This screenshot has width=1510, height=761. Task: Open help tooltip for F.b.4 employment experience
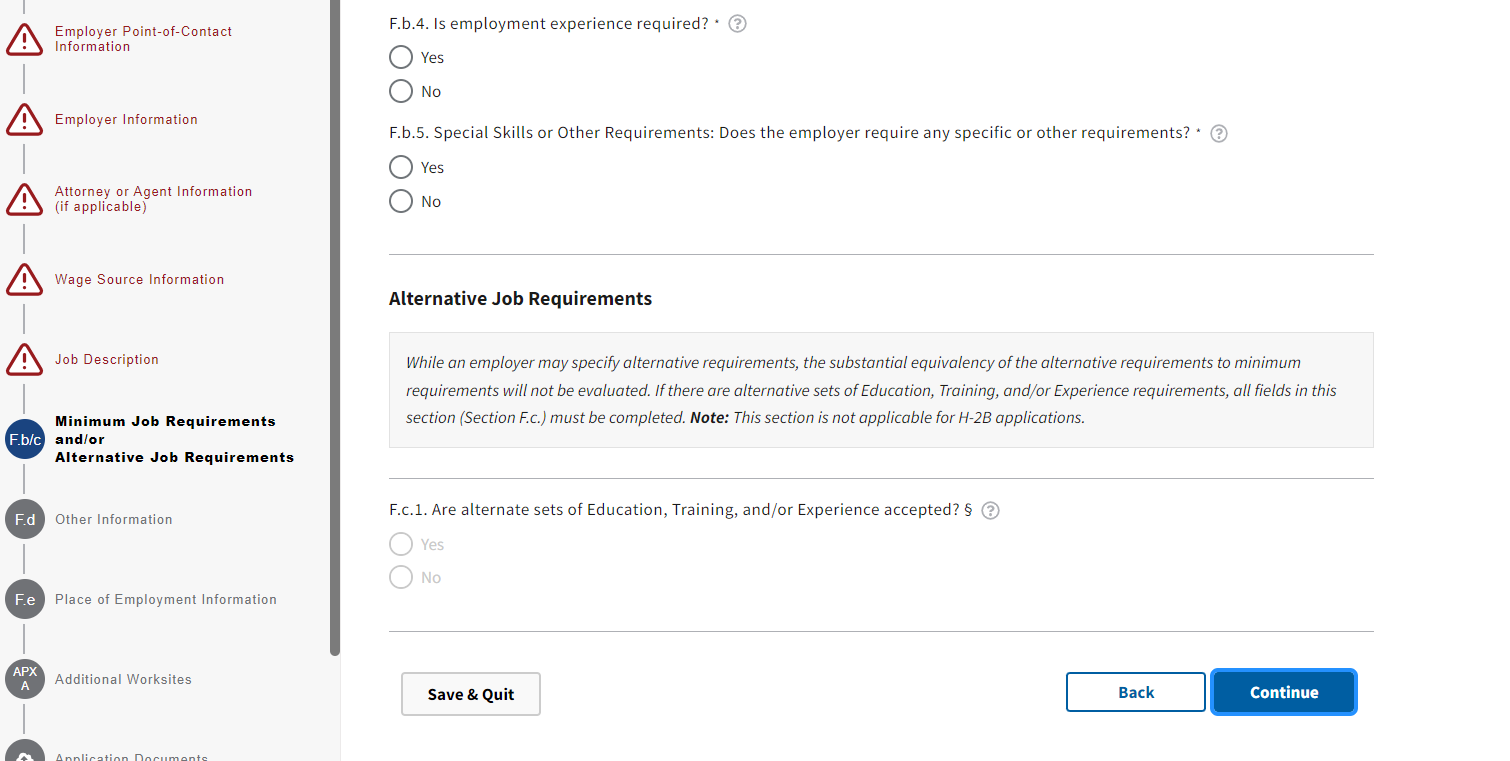click(x=738, y=24)
